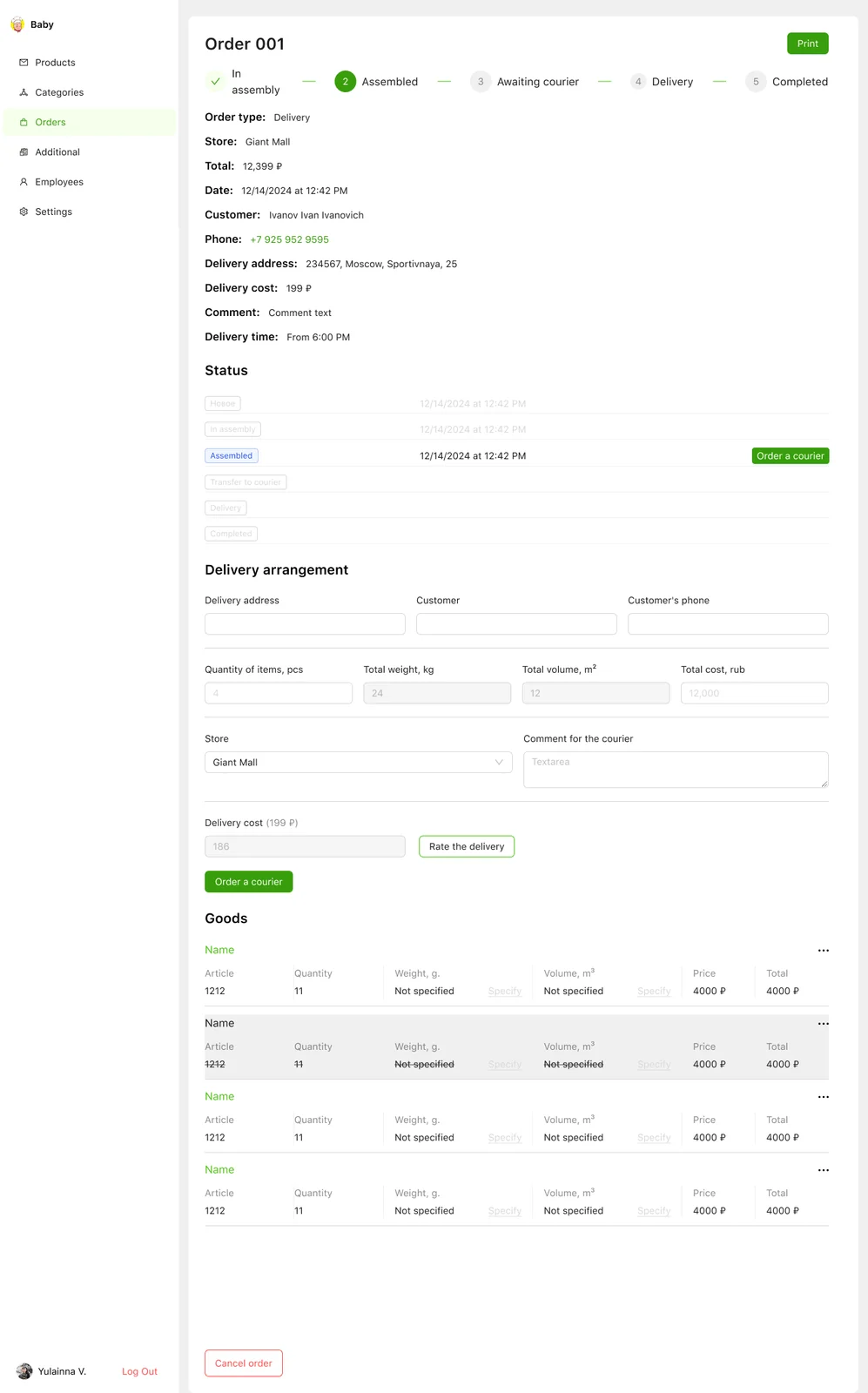This screenshot has height=1393, width=868.
Task: Click the customer name Ivanov Ivan Ivanovich
Action: tap(316, 215)
